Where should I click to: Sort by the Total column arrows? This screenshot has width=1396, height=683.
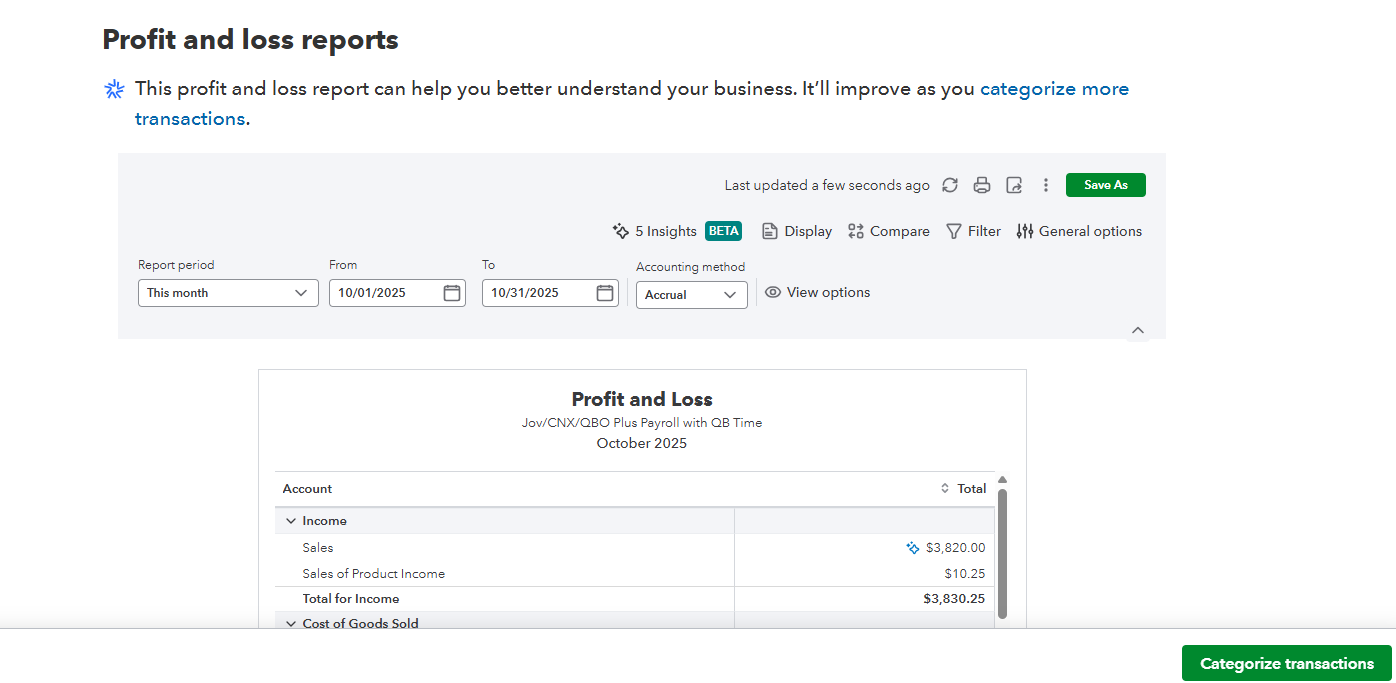pos(945,489)
